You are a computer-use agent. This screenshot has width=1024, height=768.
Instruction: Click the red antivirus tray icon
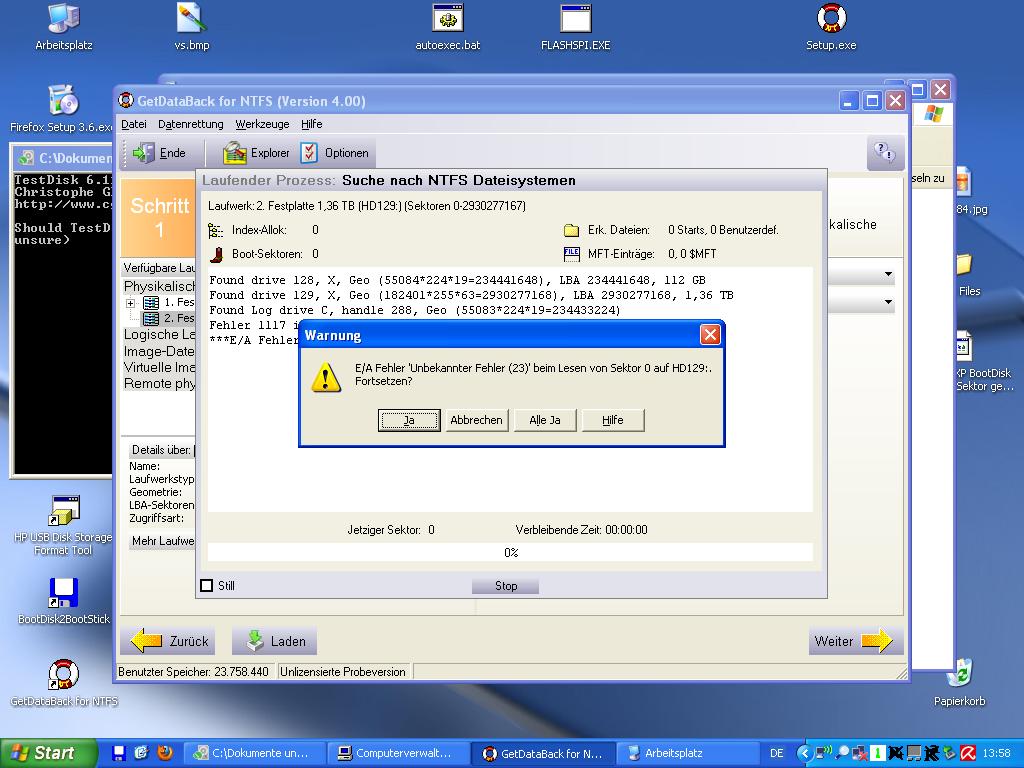[x=968, y=753]
